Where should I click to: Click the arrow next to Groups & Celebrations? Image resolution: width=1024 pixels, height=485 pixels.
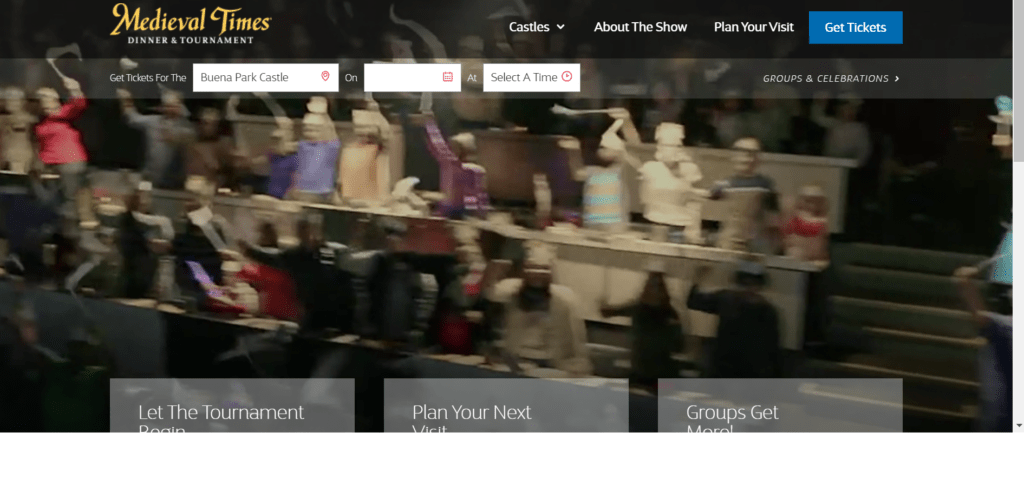pyautogui.click(x=897, y=78)
